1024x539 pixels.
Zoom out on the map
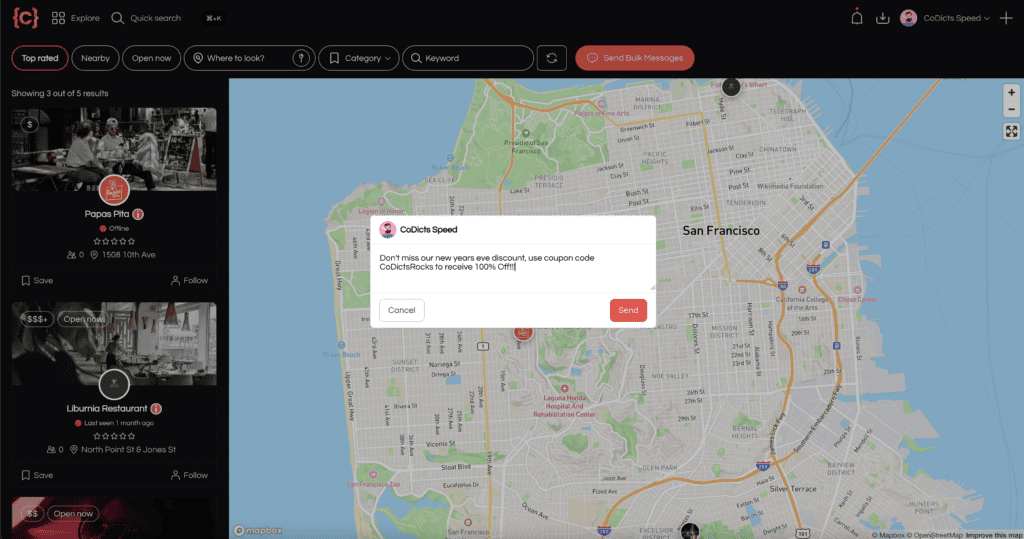pos(1011,109)
